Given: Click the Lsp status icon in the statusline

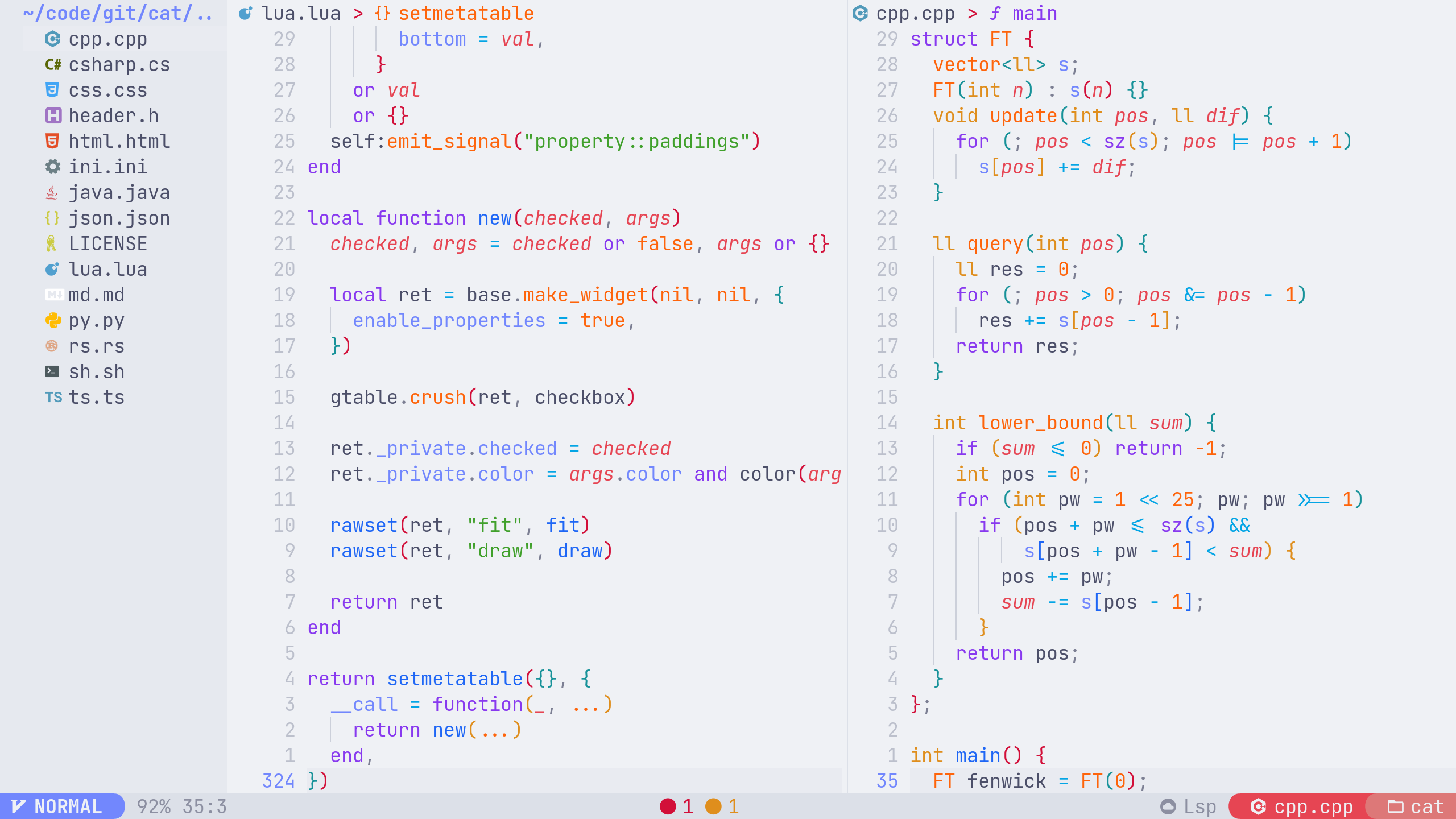Looking at the screenshot, I should [x=1169, y=806].
